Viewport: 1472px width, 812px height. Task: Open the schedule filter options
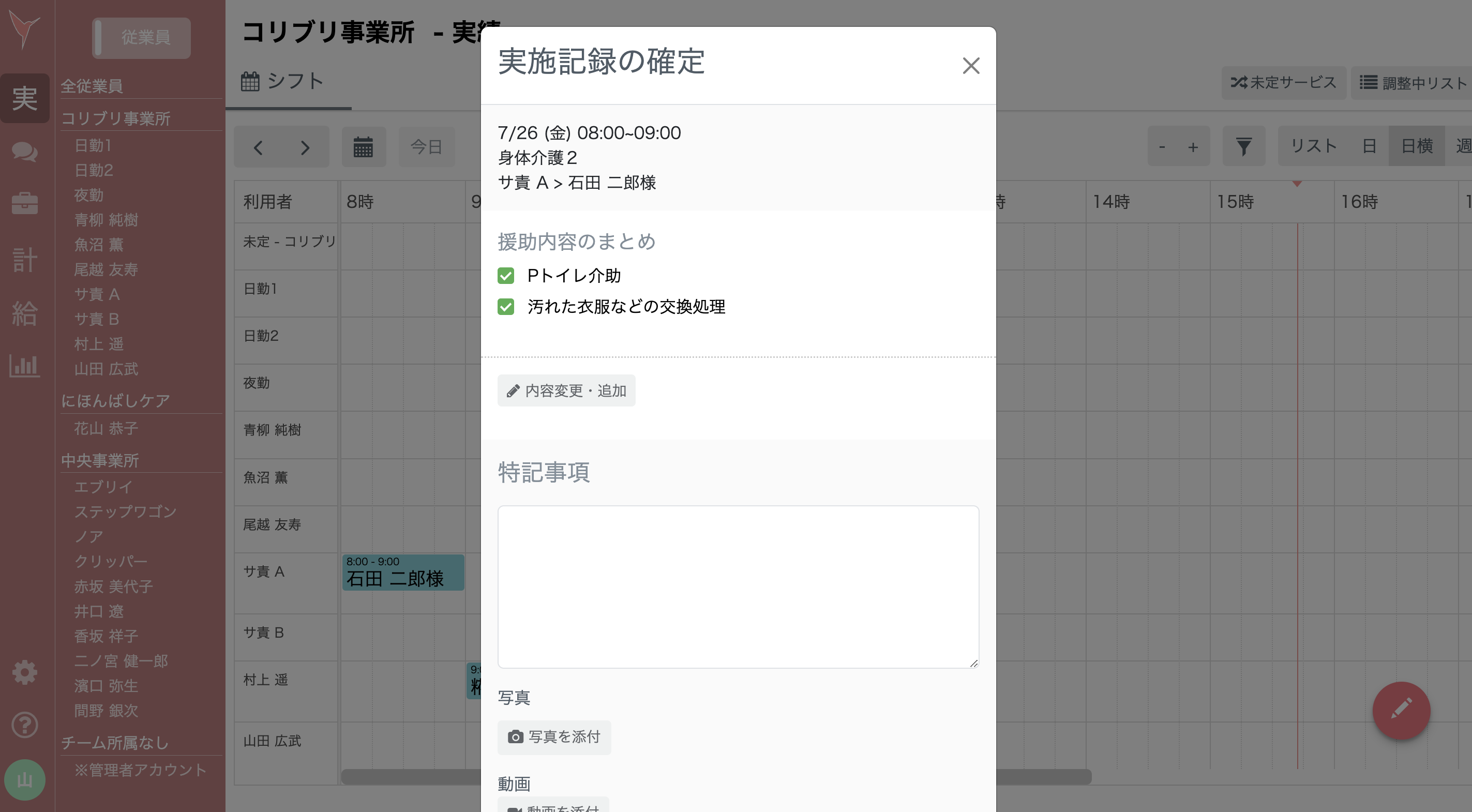click(x=1244, y=146)
